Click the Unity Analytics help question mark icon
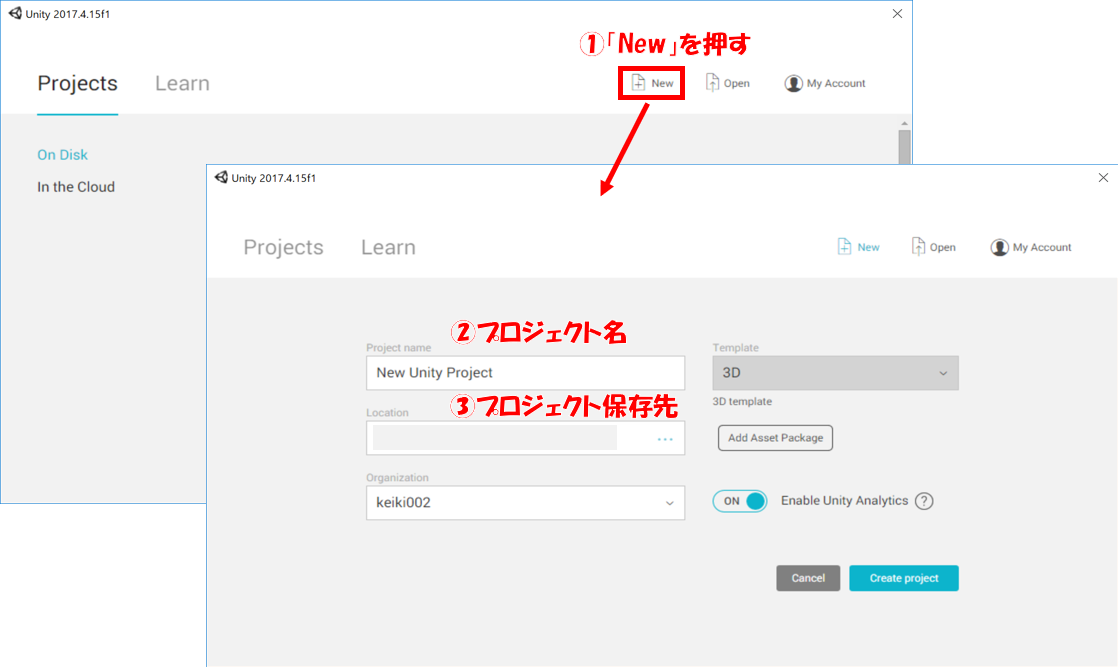Screen dimensions: 1118x667 [x=924, y=501]
